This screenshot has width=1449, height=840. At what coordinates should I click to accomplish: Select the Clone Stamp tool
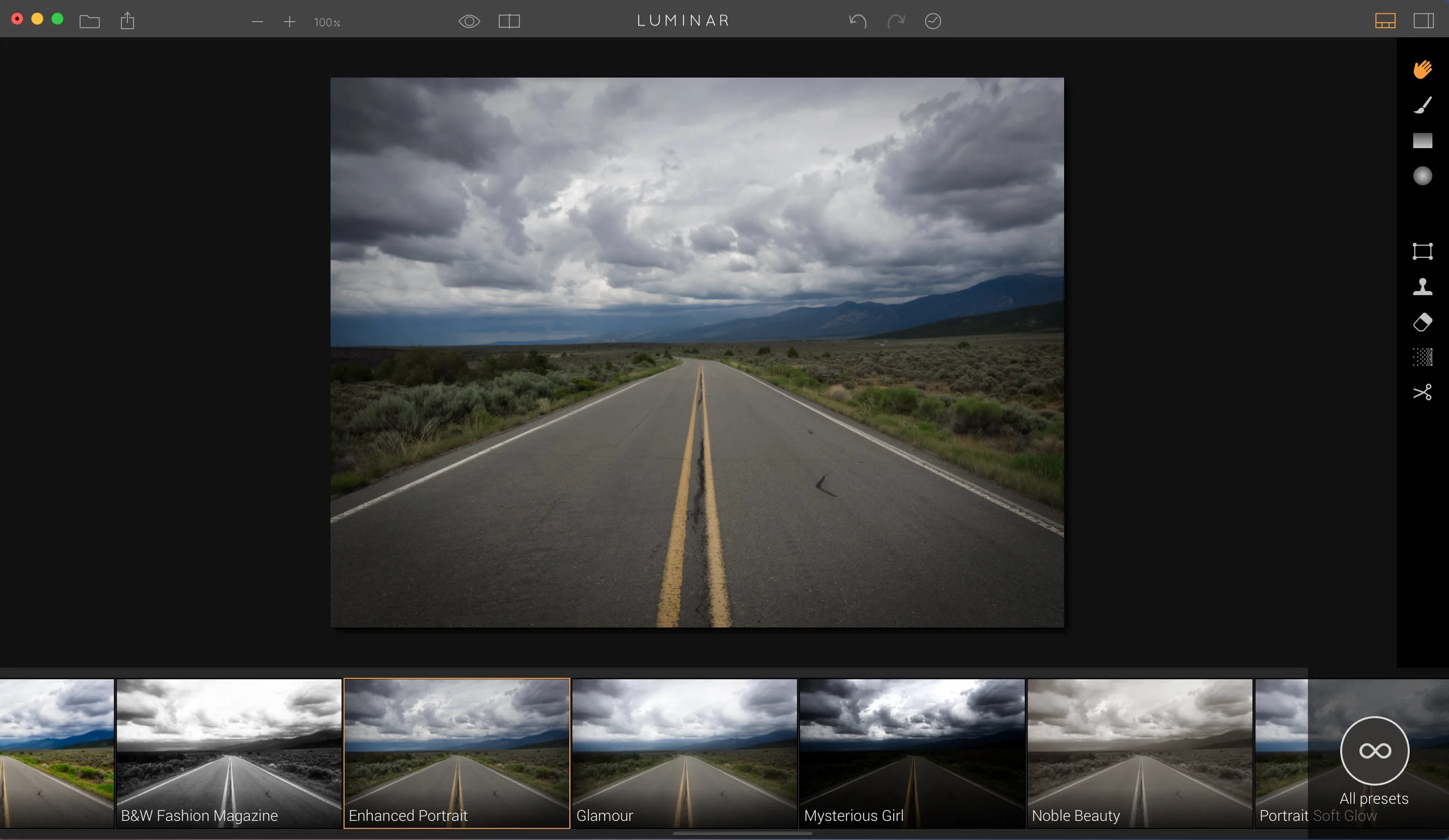pos(1422,287)
